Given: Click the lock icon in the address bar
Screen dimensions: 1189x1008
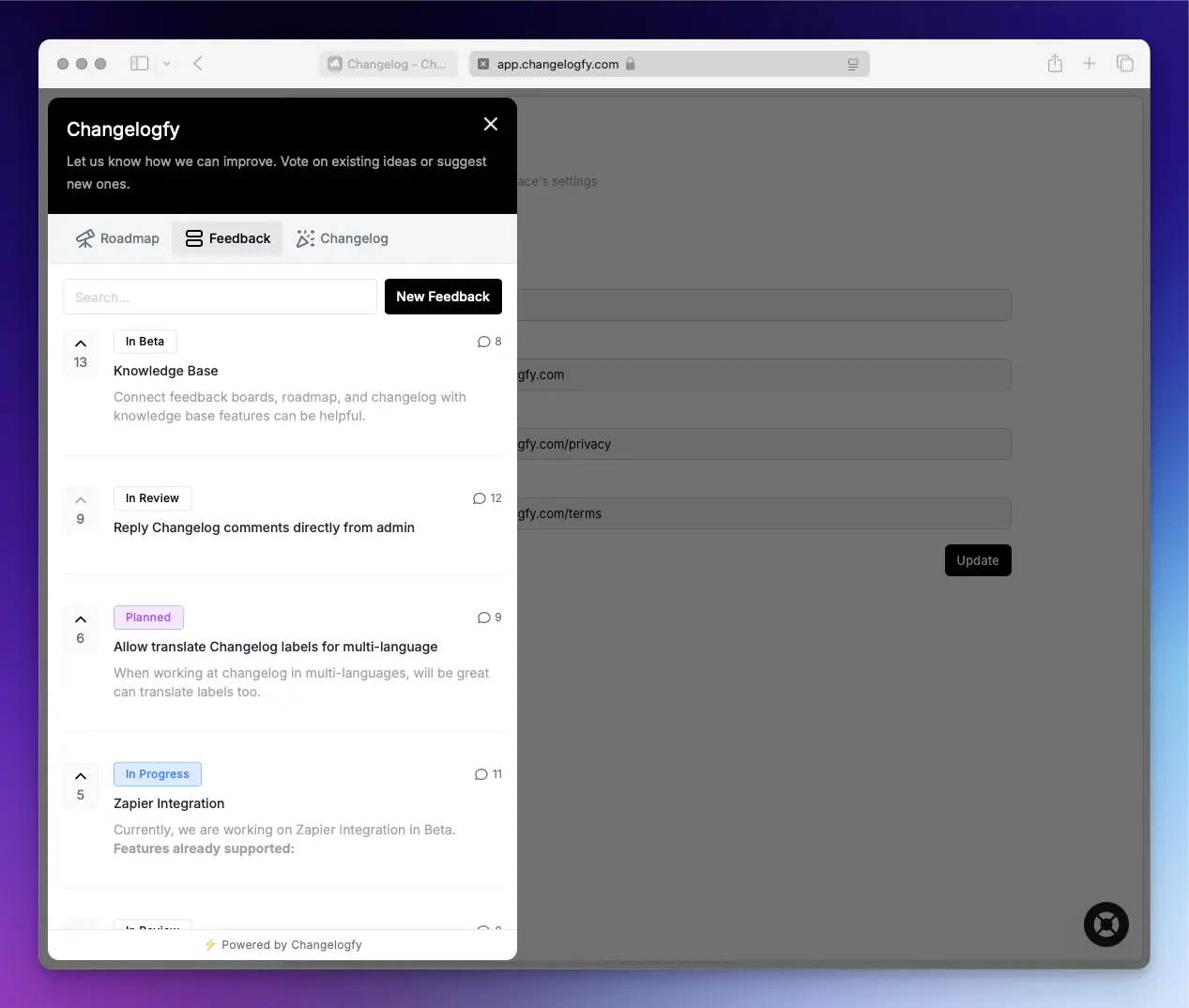Looking at the screenshot, I should [631, 64].
